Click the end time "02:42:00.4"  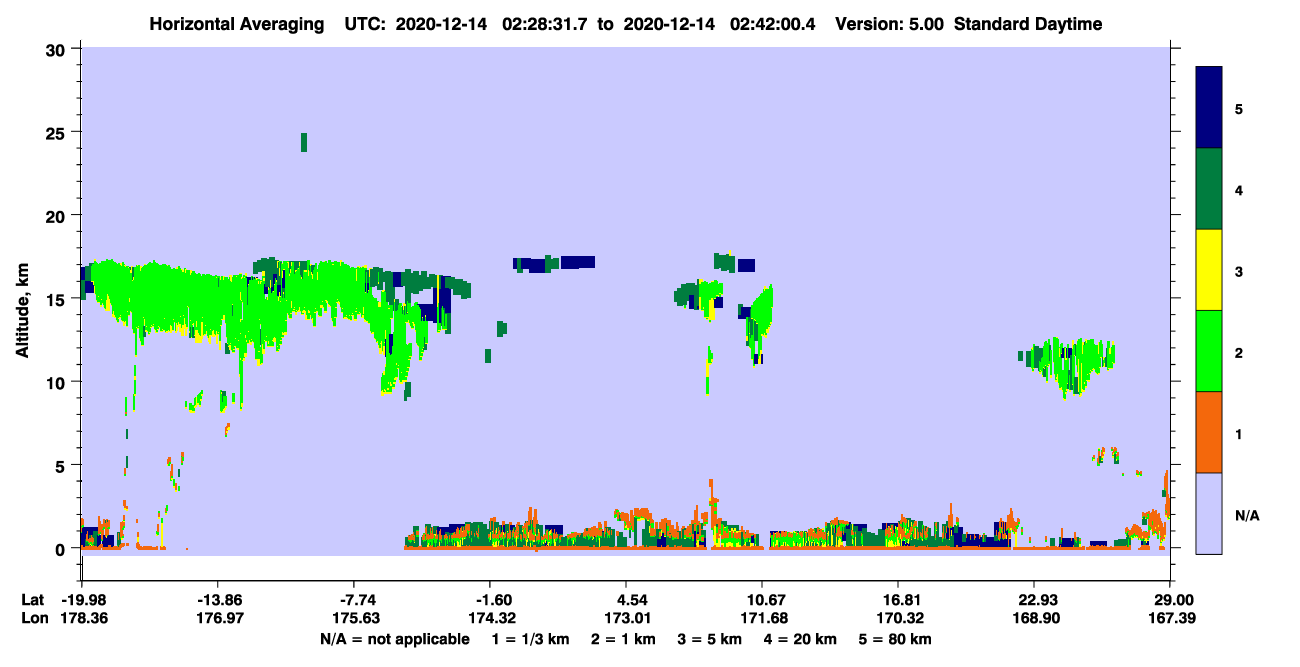pyautogui.click(x=774, y=24)
